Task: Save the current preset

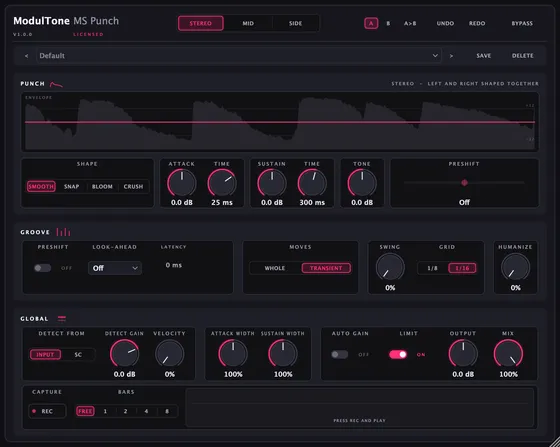Action: click(483, 56)
